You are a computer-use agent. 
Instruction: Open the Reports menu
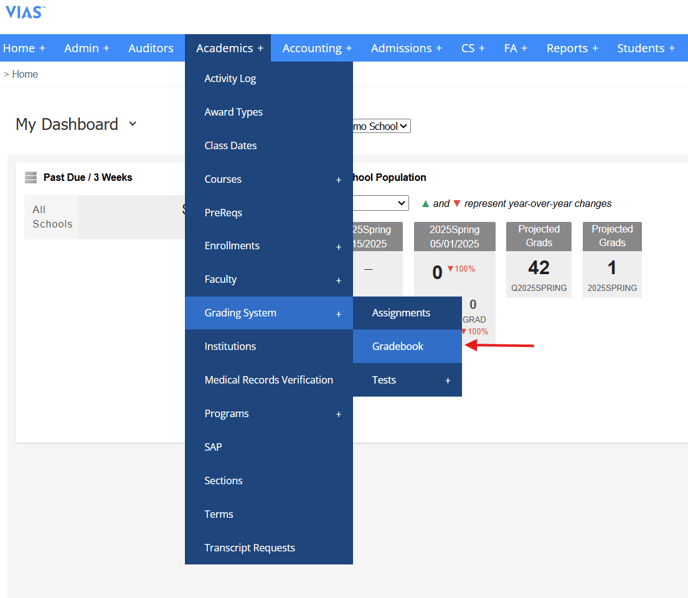(572, 48)
